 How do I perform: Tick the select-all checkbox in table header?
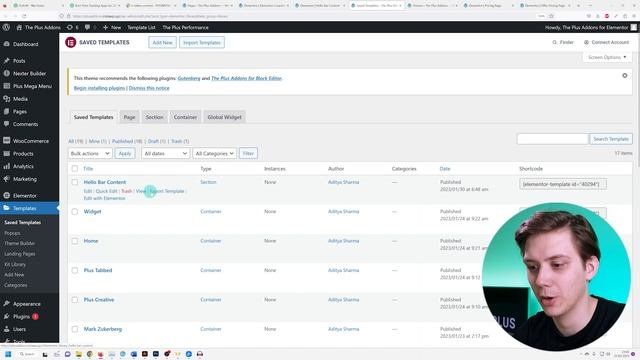(x=75, y=169)
